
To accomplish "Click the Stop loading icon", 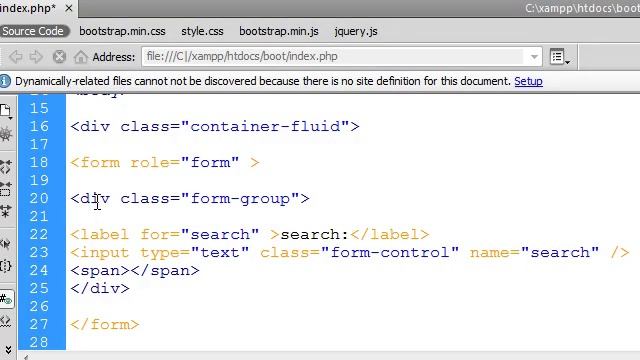I will pos(59,57).
